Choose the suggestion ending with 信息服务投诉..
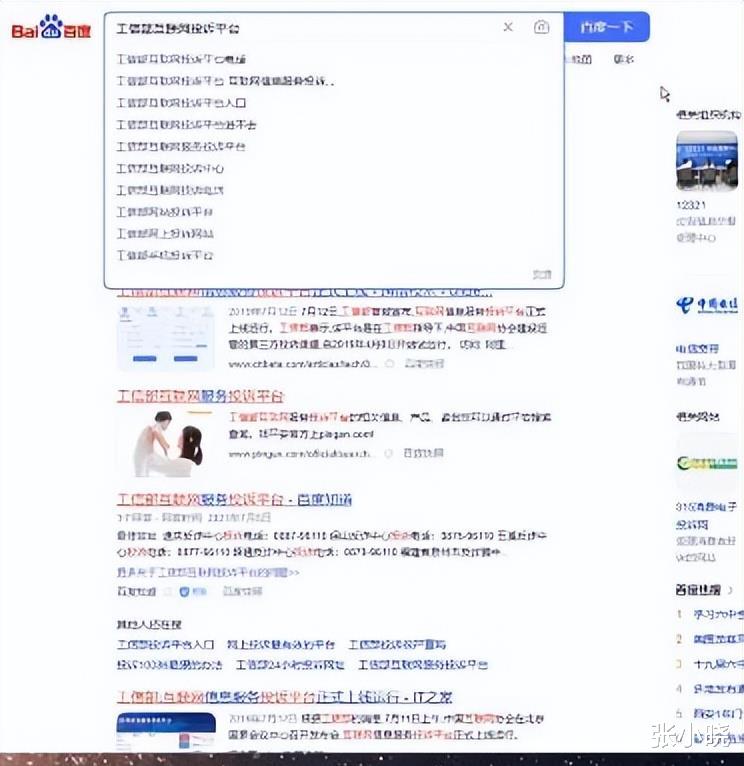 225,81
